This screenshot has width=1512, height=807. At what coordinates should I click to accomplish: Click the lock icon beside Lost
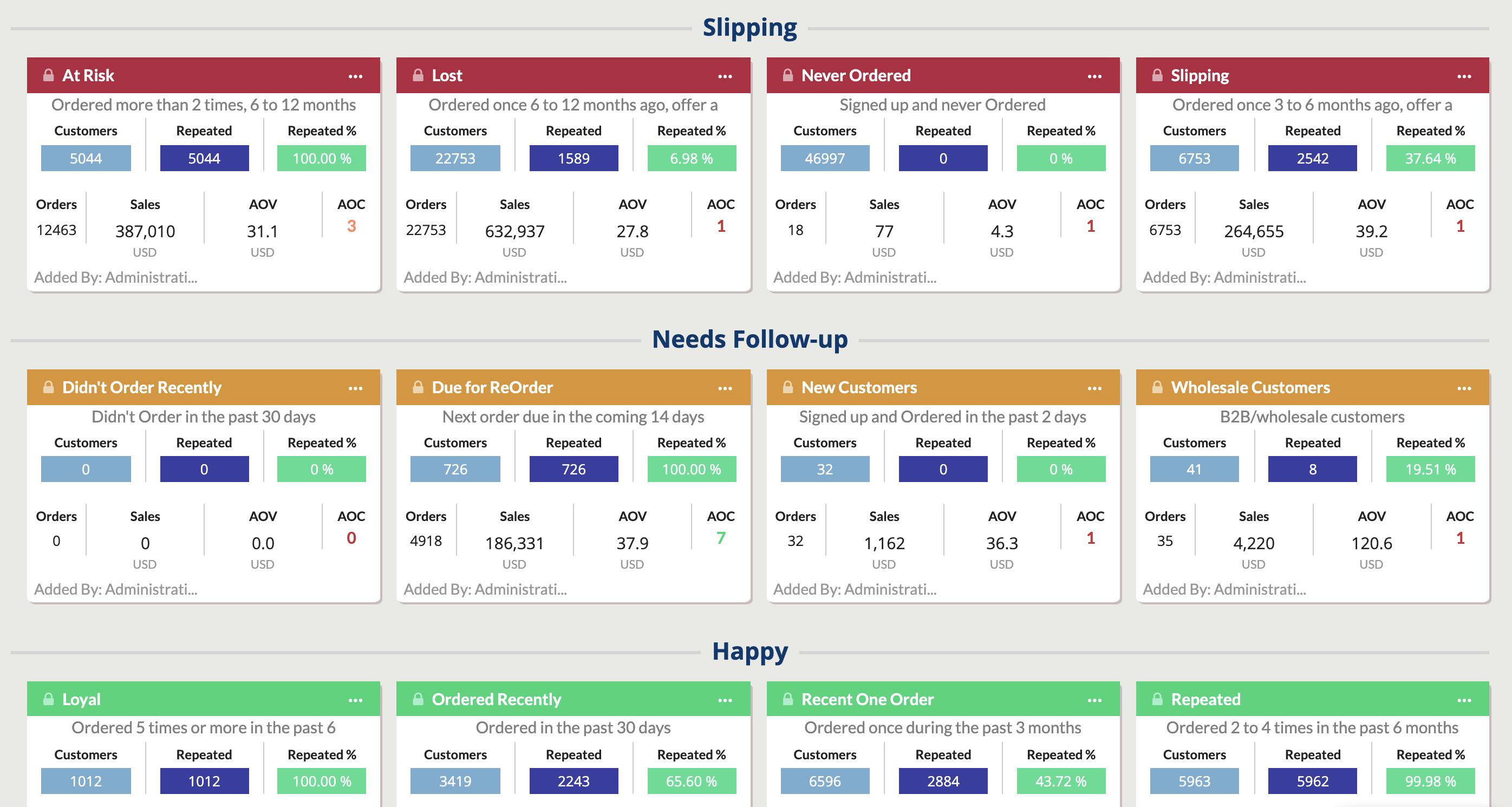click(418, 76)
